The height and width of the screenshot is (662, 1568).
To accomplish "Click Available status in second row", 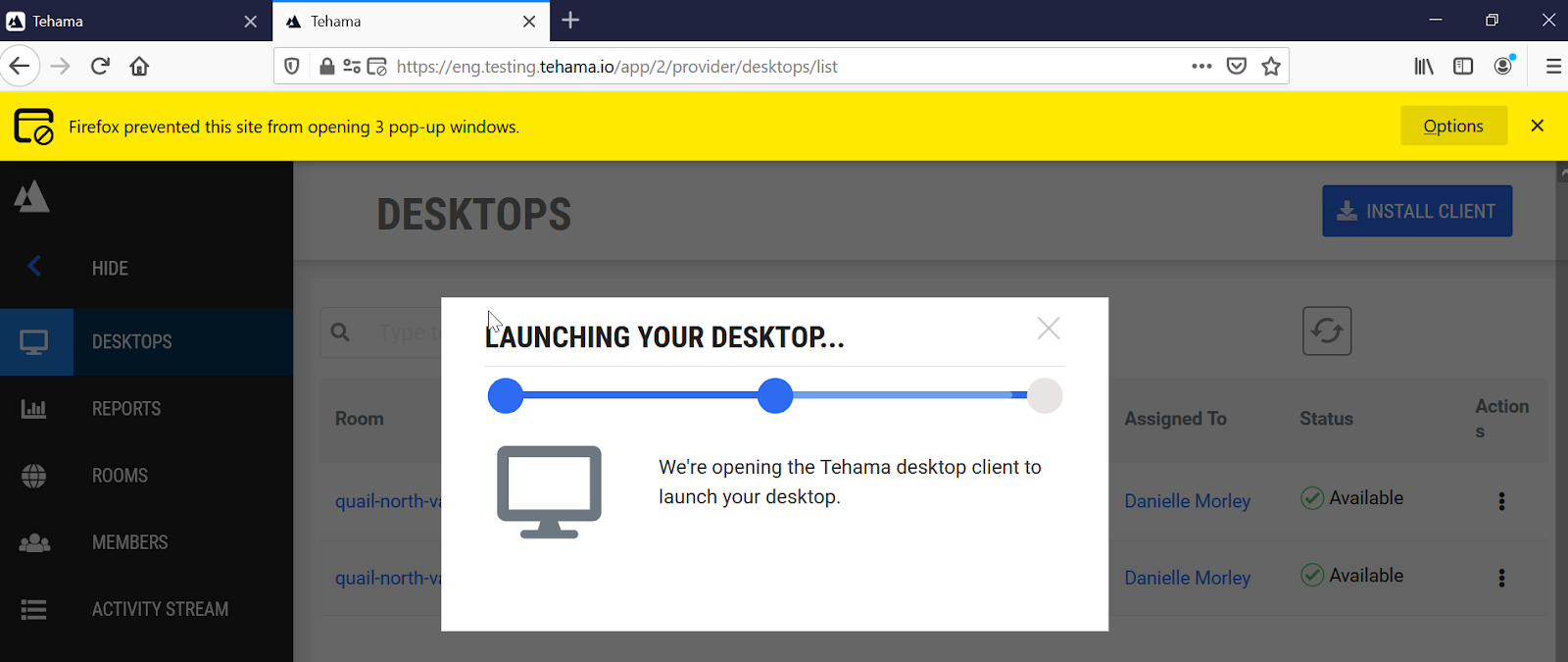I will pyautogui.click(x=1351, y=576).
